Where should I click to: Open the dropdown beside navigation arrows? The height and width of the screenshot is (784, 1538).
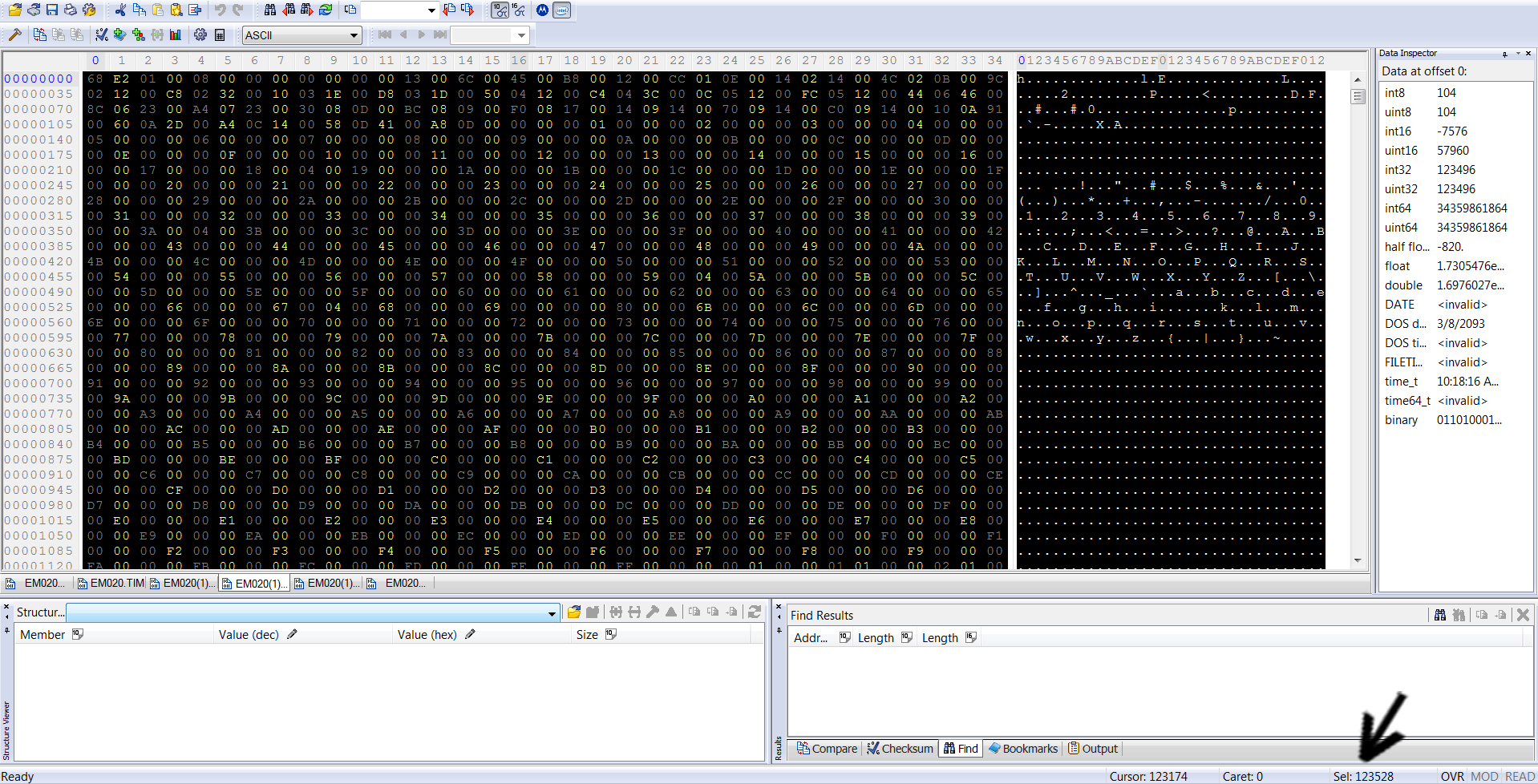[x=522, y=35]
